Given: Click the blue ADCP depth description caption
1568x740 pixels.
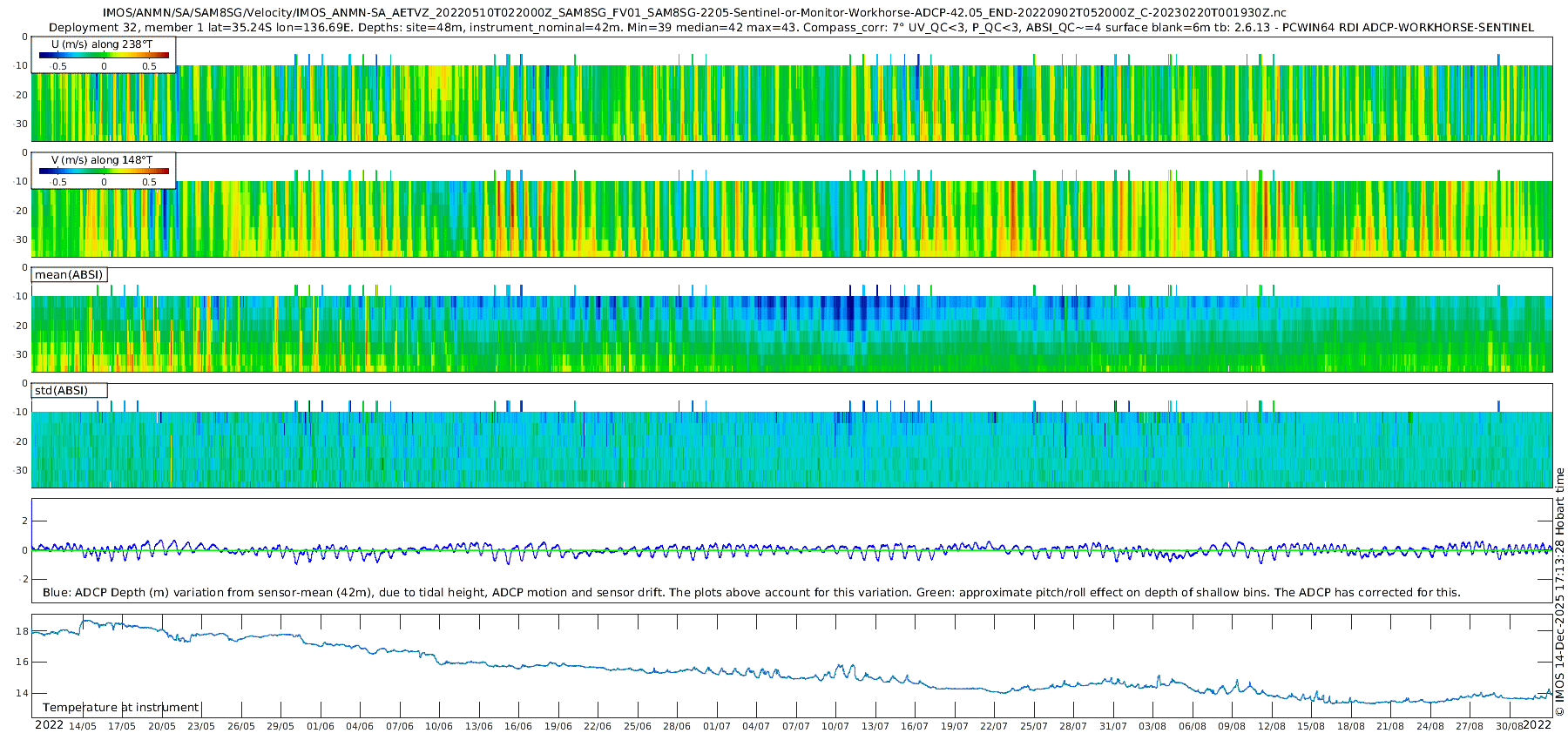Looking at the screenshot, I should pos(751,593).
